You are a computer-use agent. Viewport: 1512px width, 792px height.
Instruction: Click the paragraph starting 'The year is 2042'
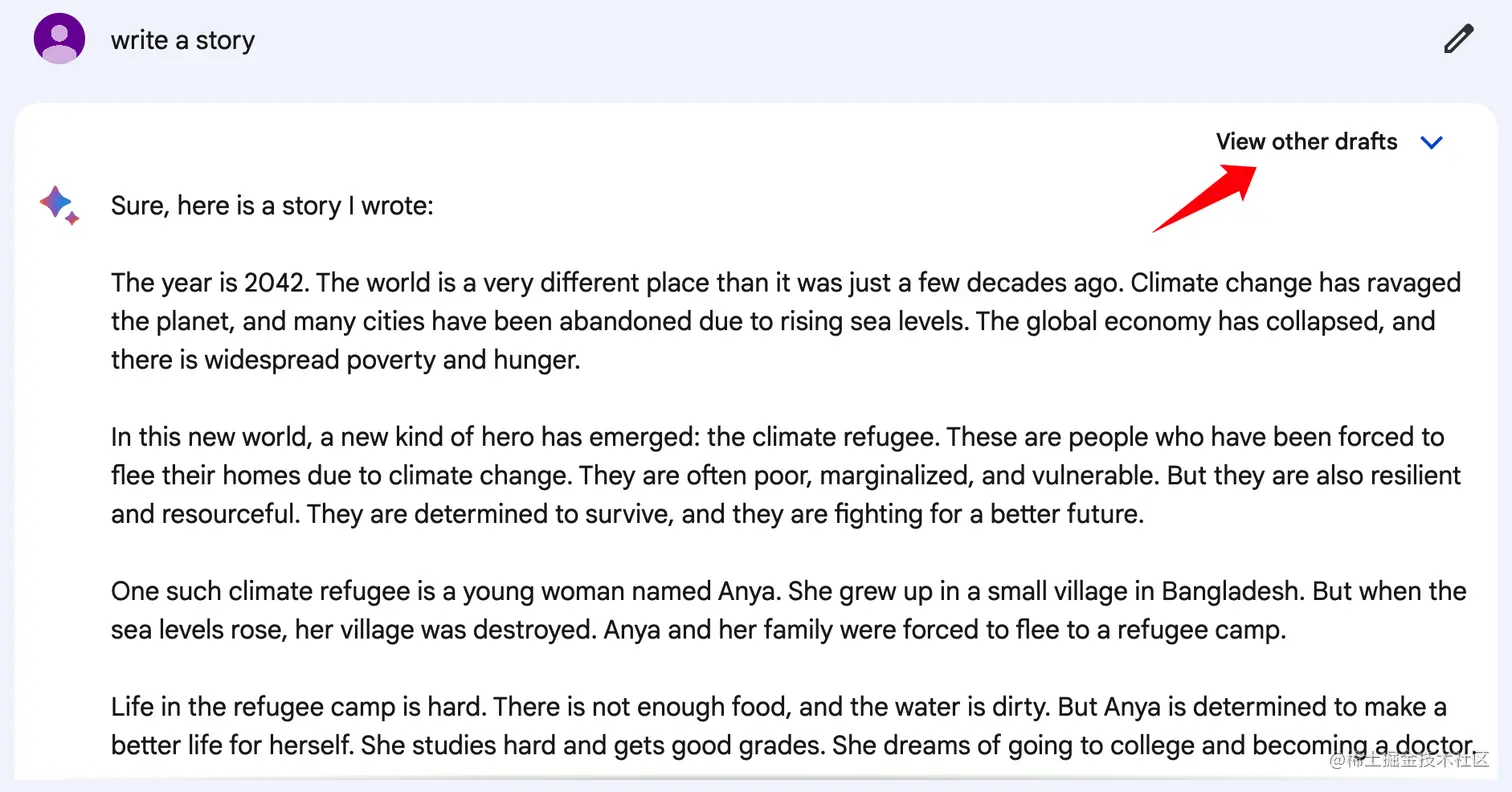[786, 321]
